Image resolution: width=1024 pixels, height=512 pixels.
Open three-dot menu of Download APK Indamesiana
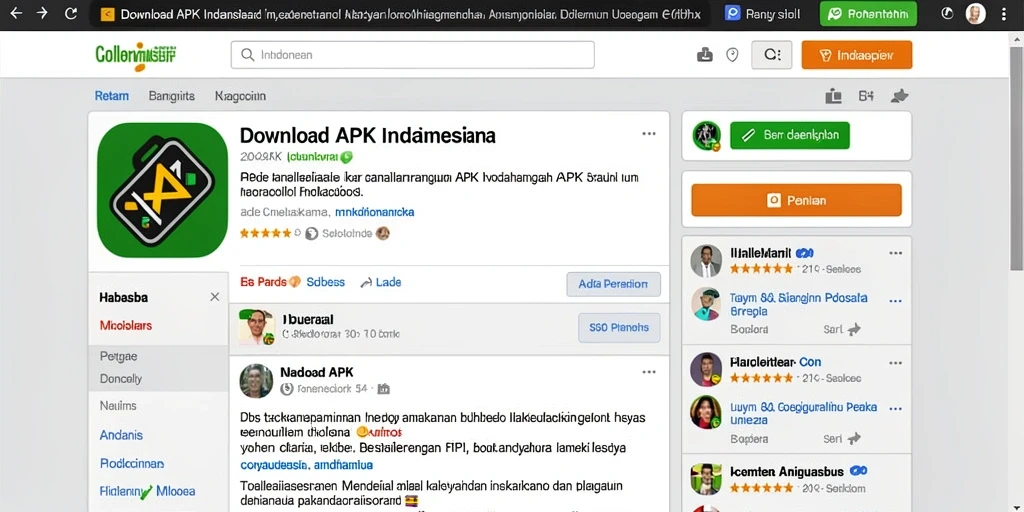[x=648, y=134]
